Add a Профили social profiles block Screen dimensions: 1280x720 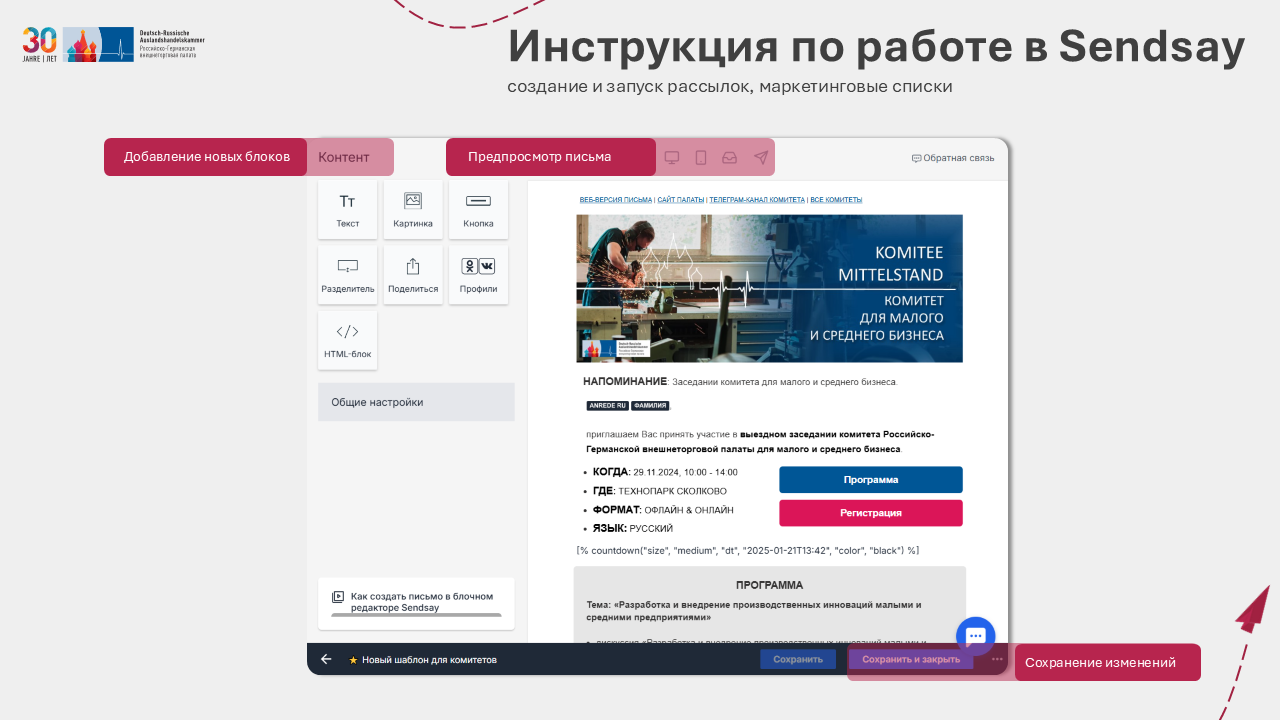coord(478,275)
